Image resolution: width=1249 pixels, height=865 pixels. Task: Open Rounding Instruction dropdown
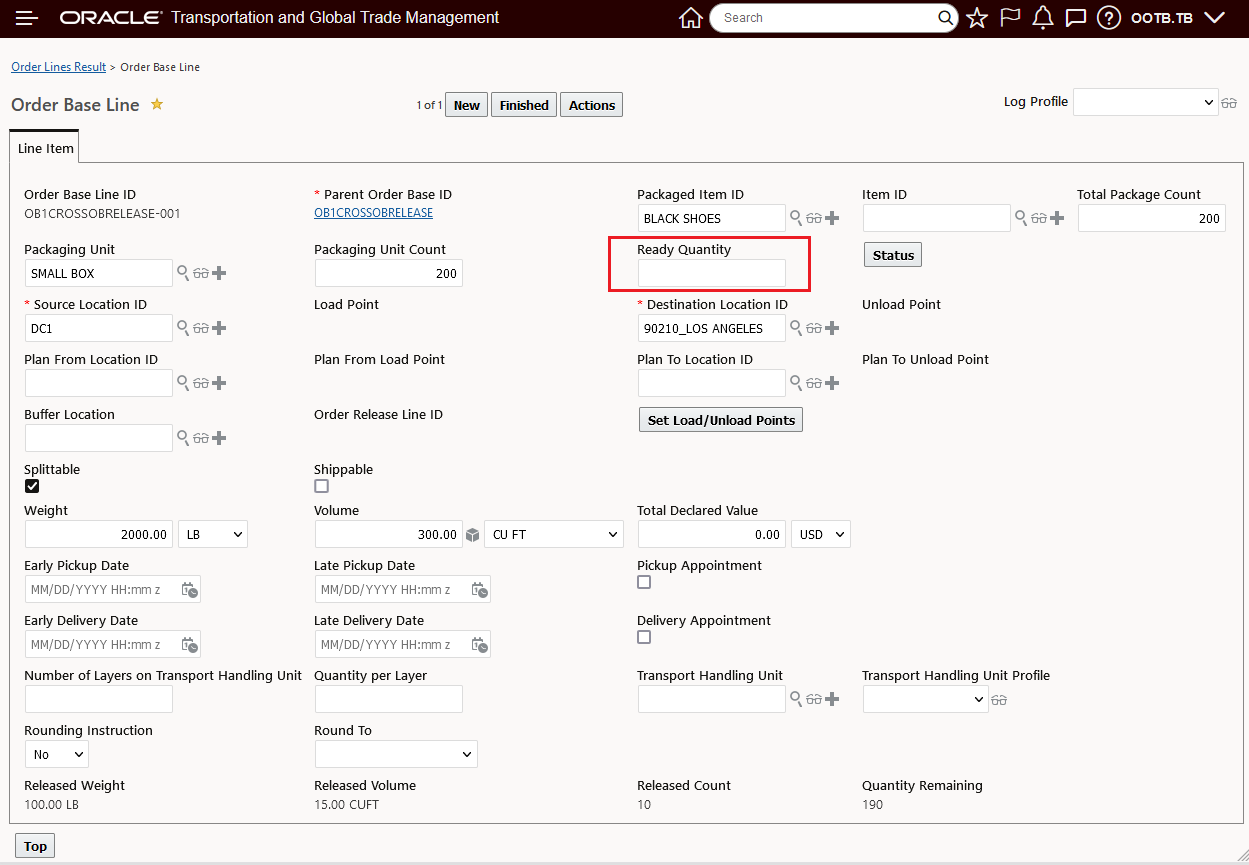point(57,754)
